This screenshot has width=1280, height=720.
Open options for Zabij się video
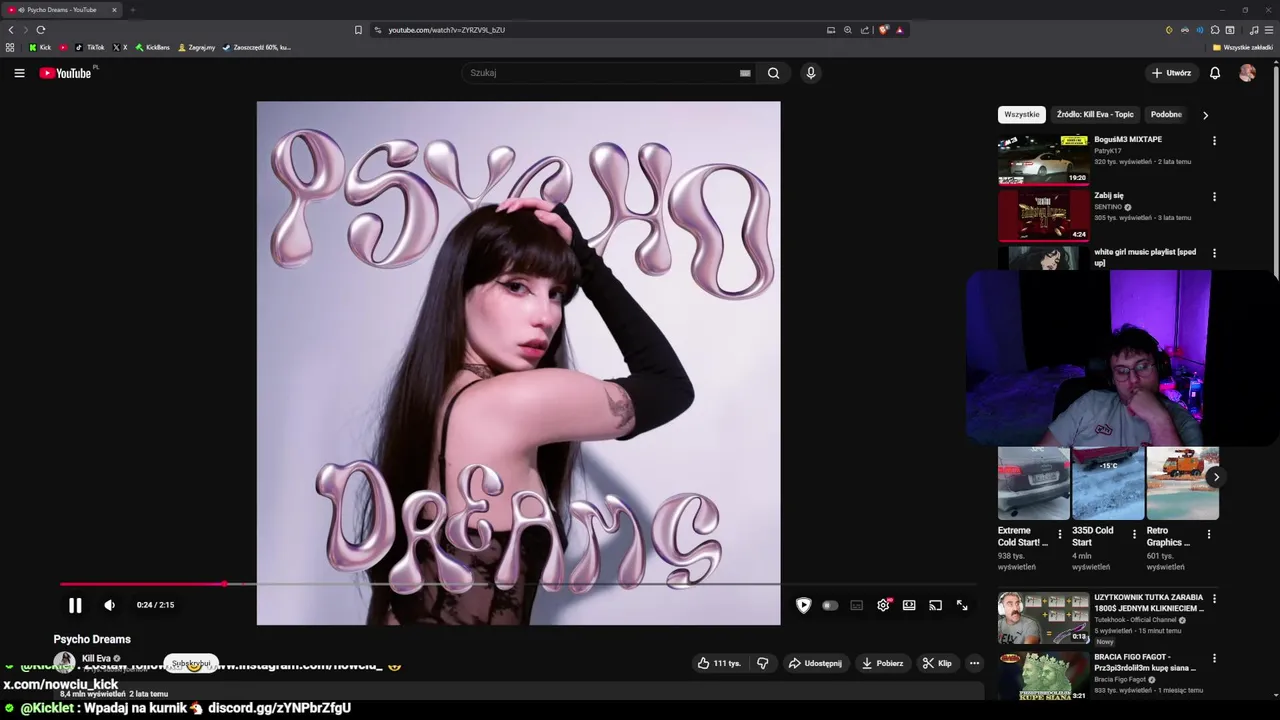pyautogui.click(x=1214, y=197)
